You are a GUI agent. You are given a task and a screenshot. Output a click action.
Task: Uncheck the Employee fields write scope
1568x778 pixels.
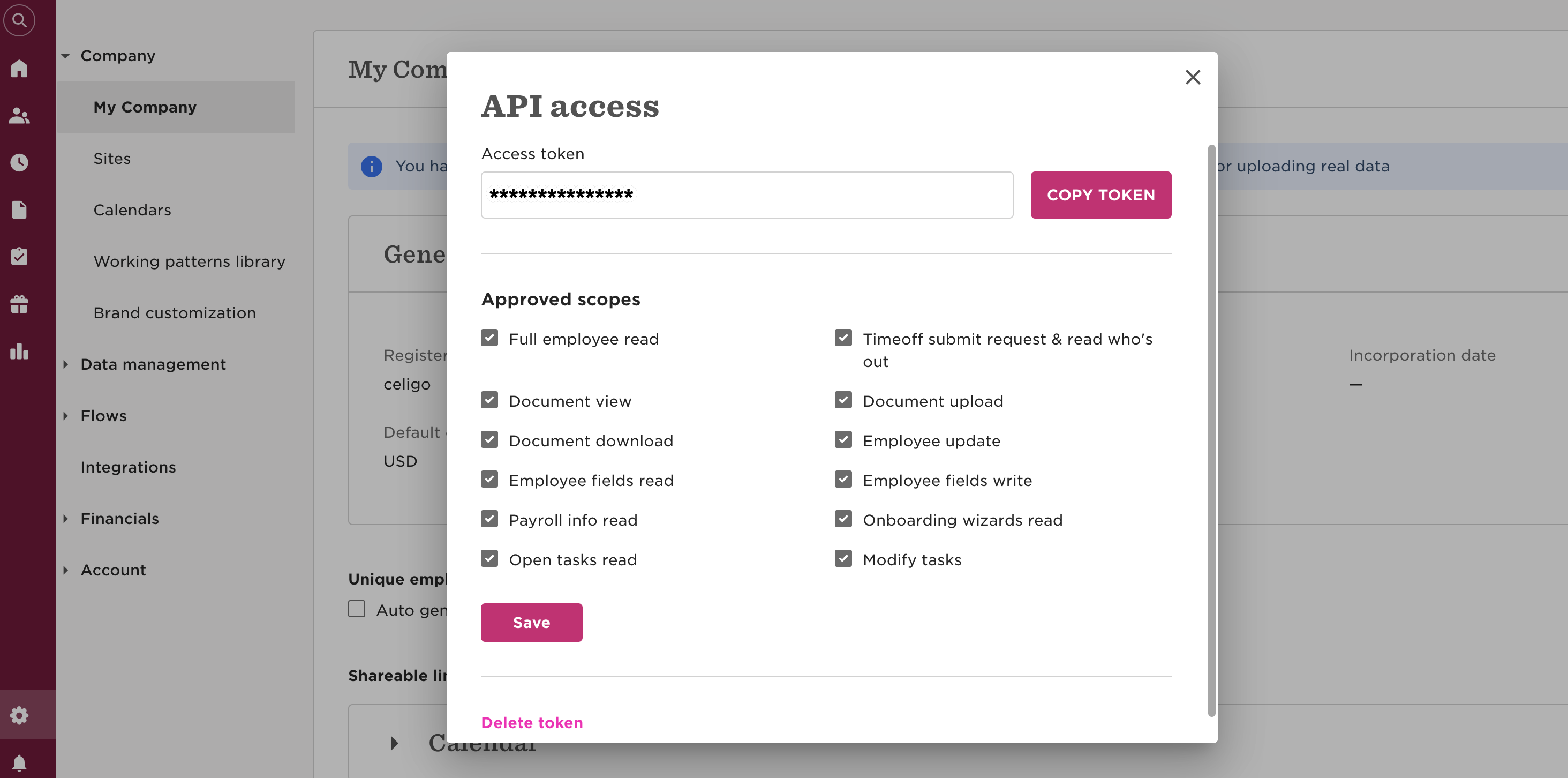(843, 479)
